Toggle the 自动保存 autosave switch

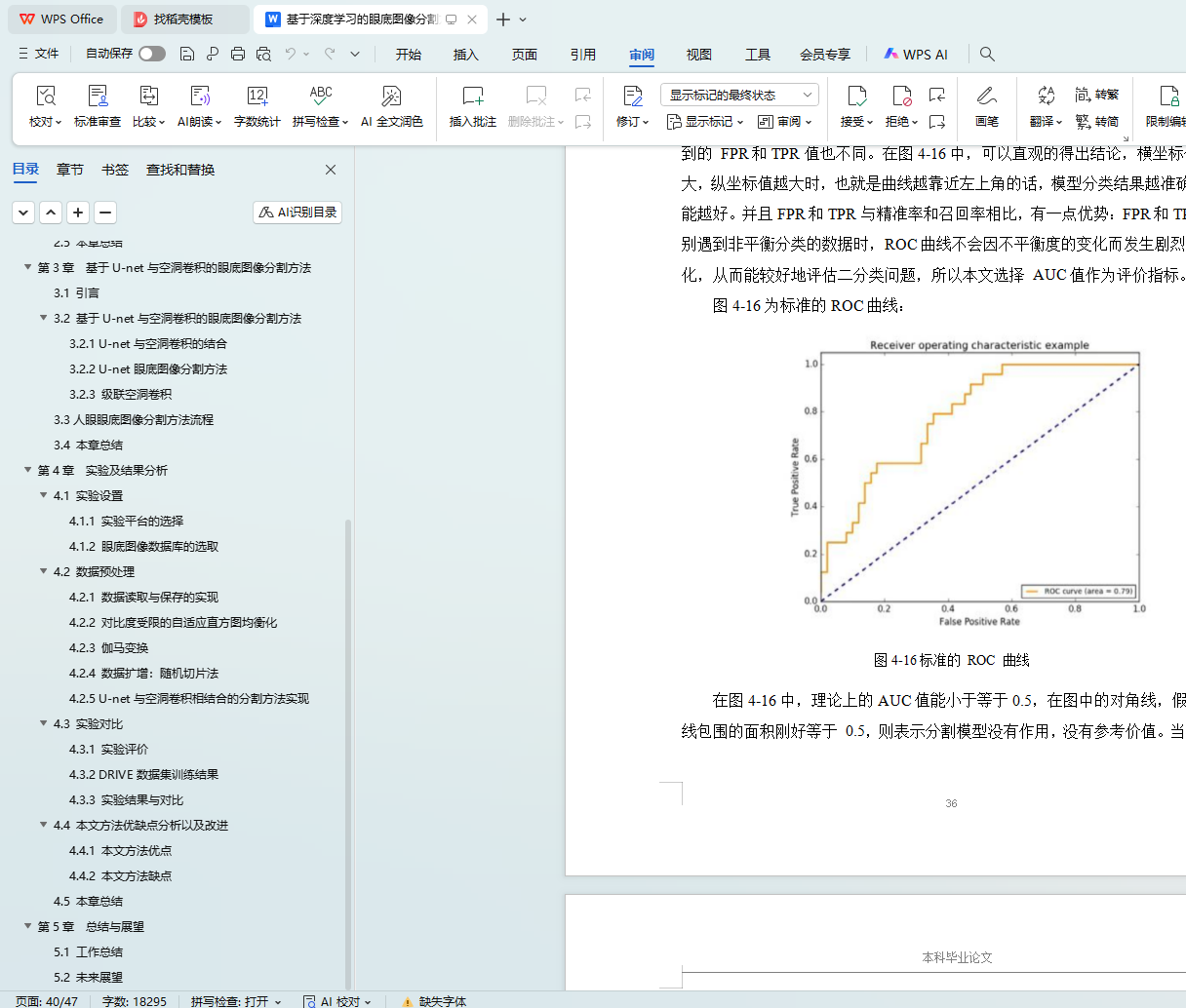(x=151, y=54)
